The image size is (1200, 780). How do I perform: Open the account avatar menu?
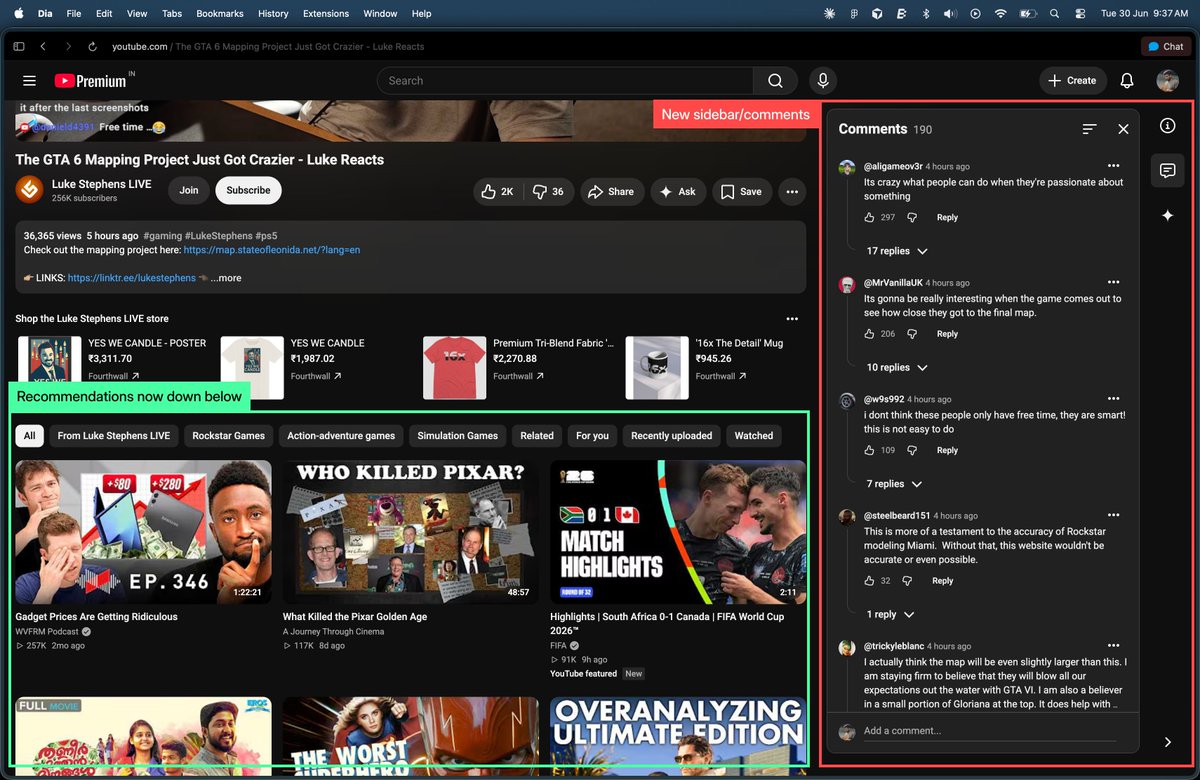(1167, 81)
